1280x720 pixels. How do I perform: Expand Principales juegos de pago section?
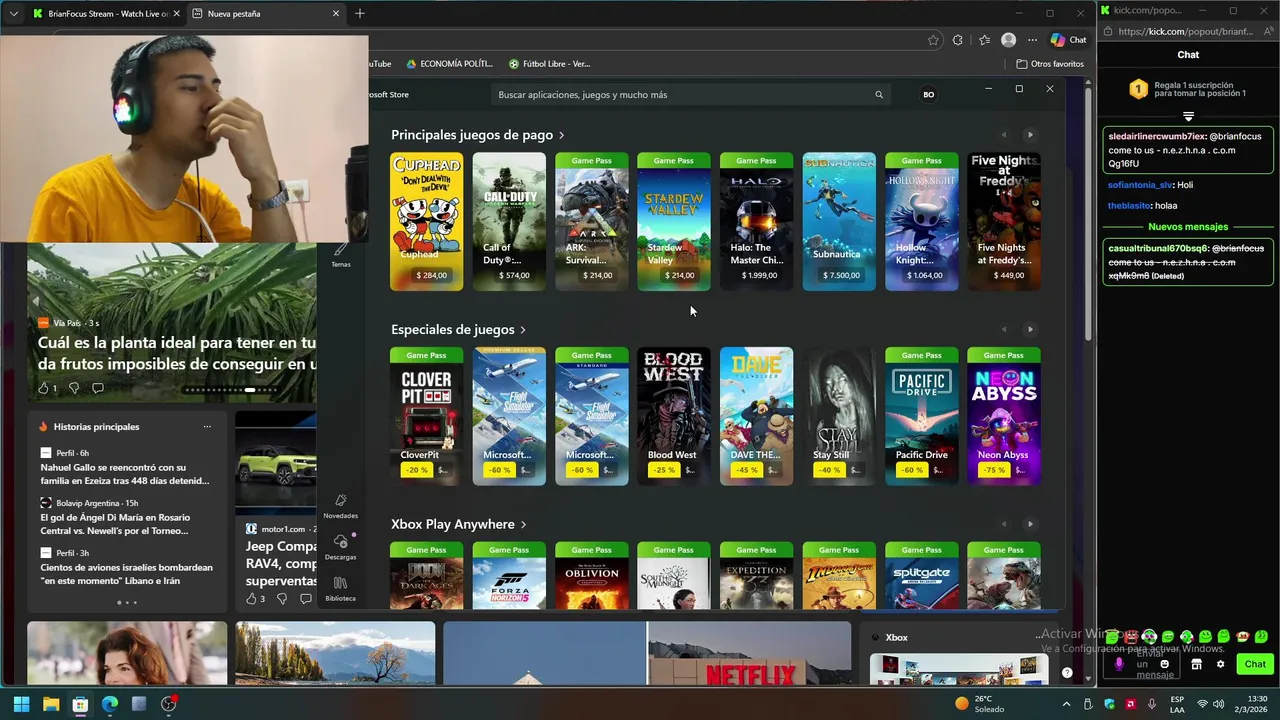pyautogui.click(x=478, y=135)
